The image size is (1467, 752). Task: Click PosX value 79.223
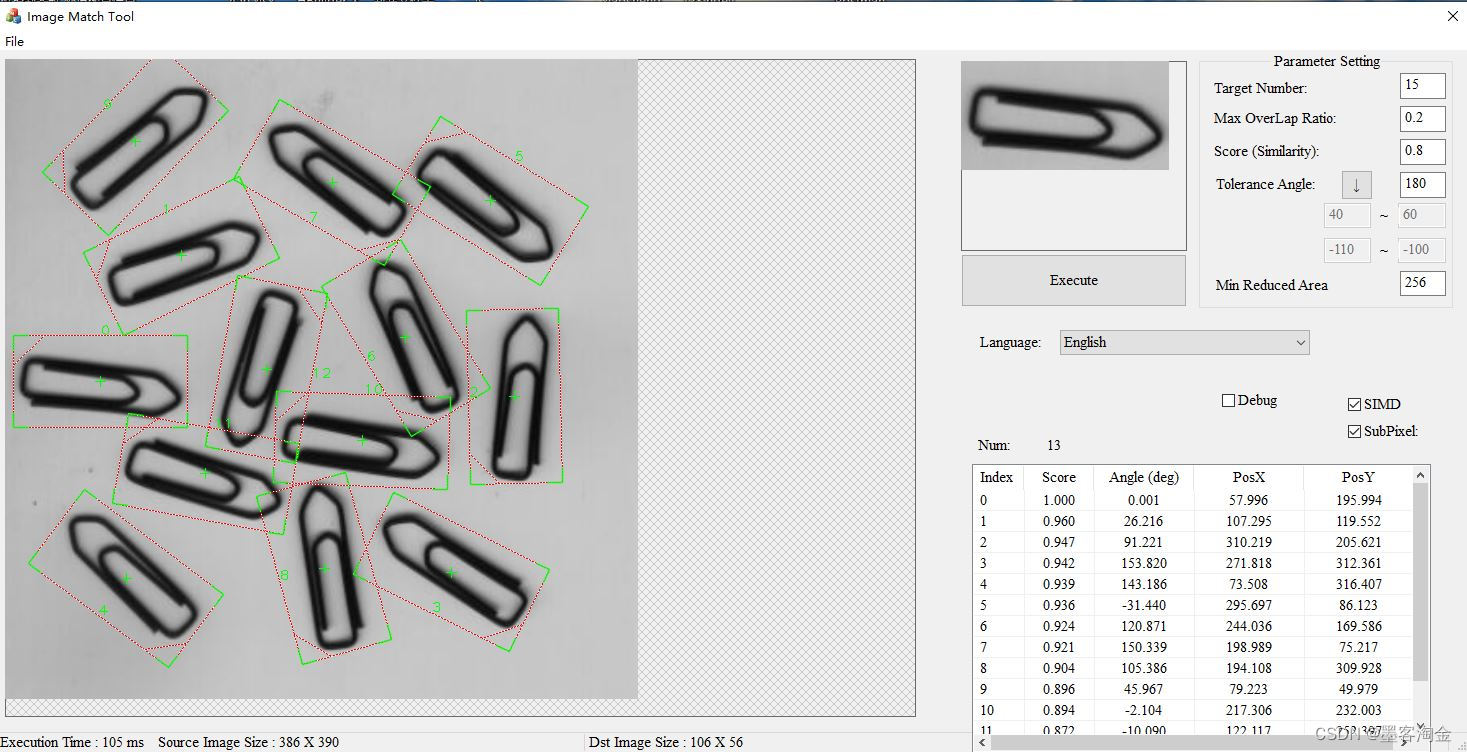[x=1249, y=689]
